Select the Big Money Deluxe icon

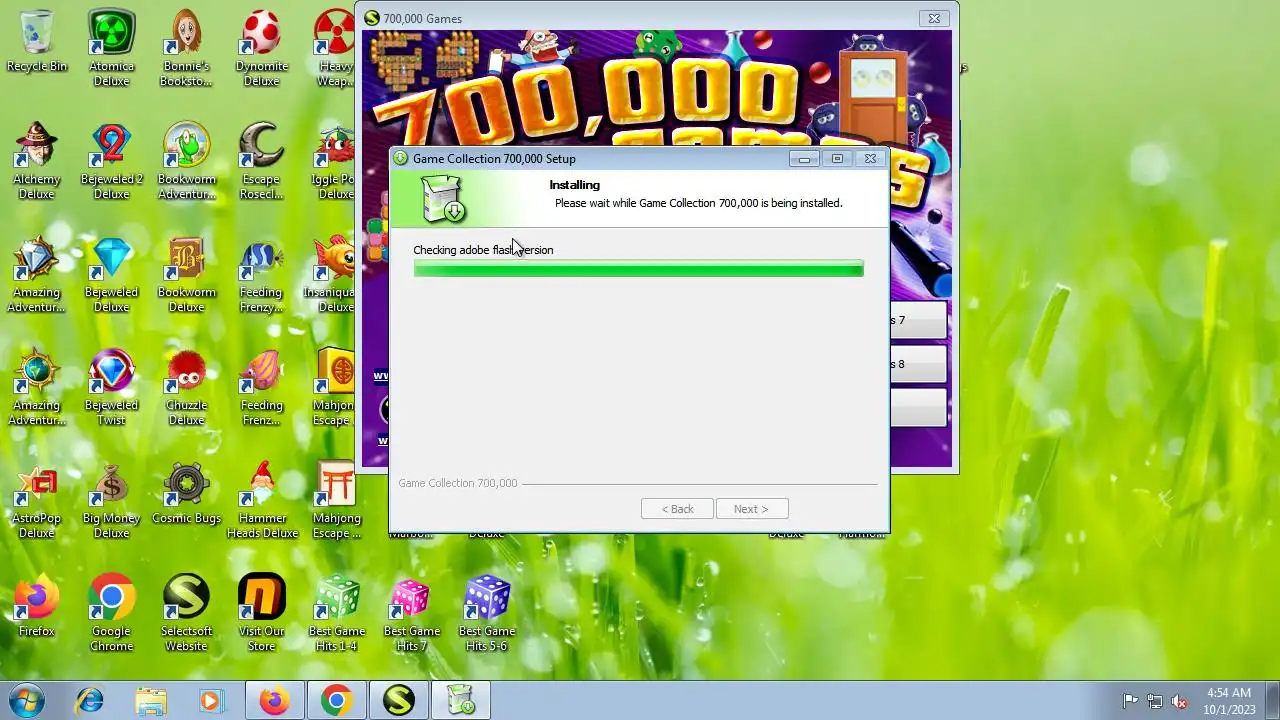click(112, 500)
